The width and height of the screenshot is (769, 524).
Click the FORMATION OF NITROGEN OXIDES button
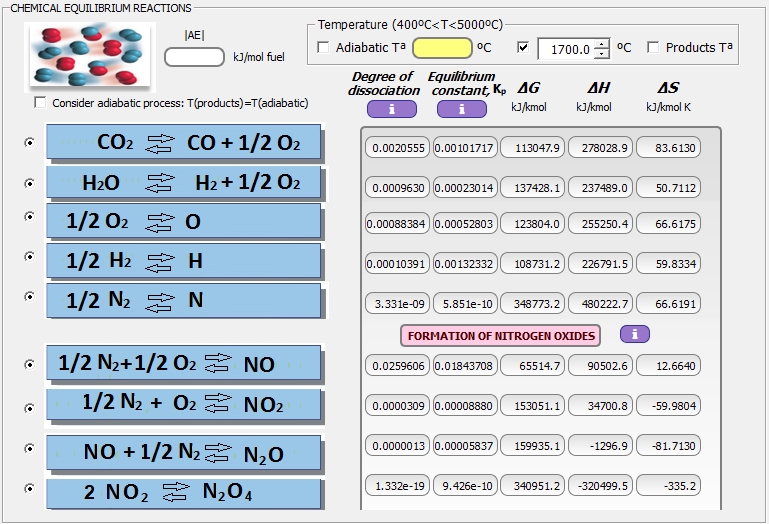coord(501,335)
